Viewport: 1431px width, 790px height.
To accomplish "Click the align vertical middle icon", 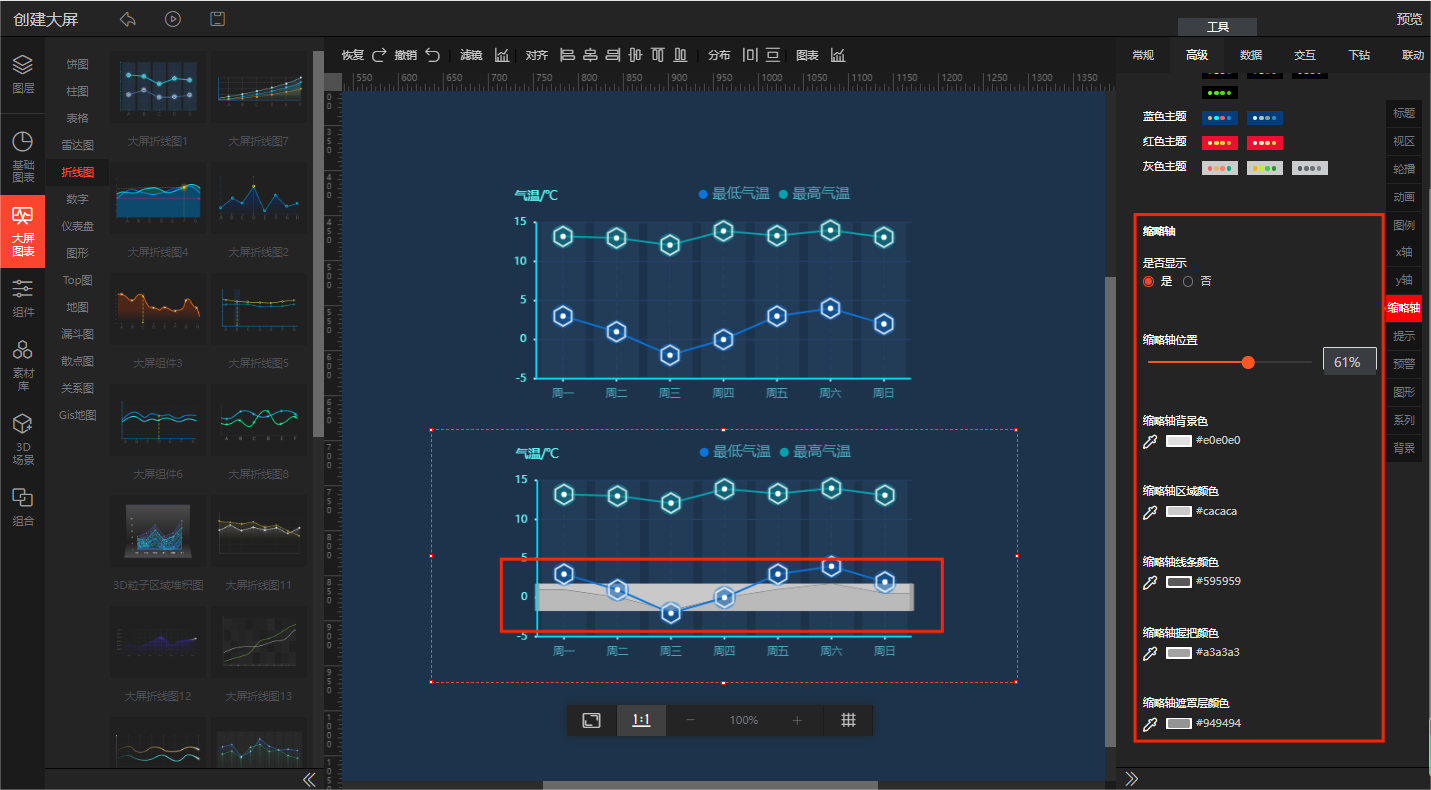I will click(635, 55).
